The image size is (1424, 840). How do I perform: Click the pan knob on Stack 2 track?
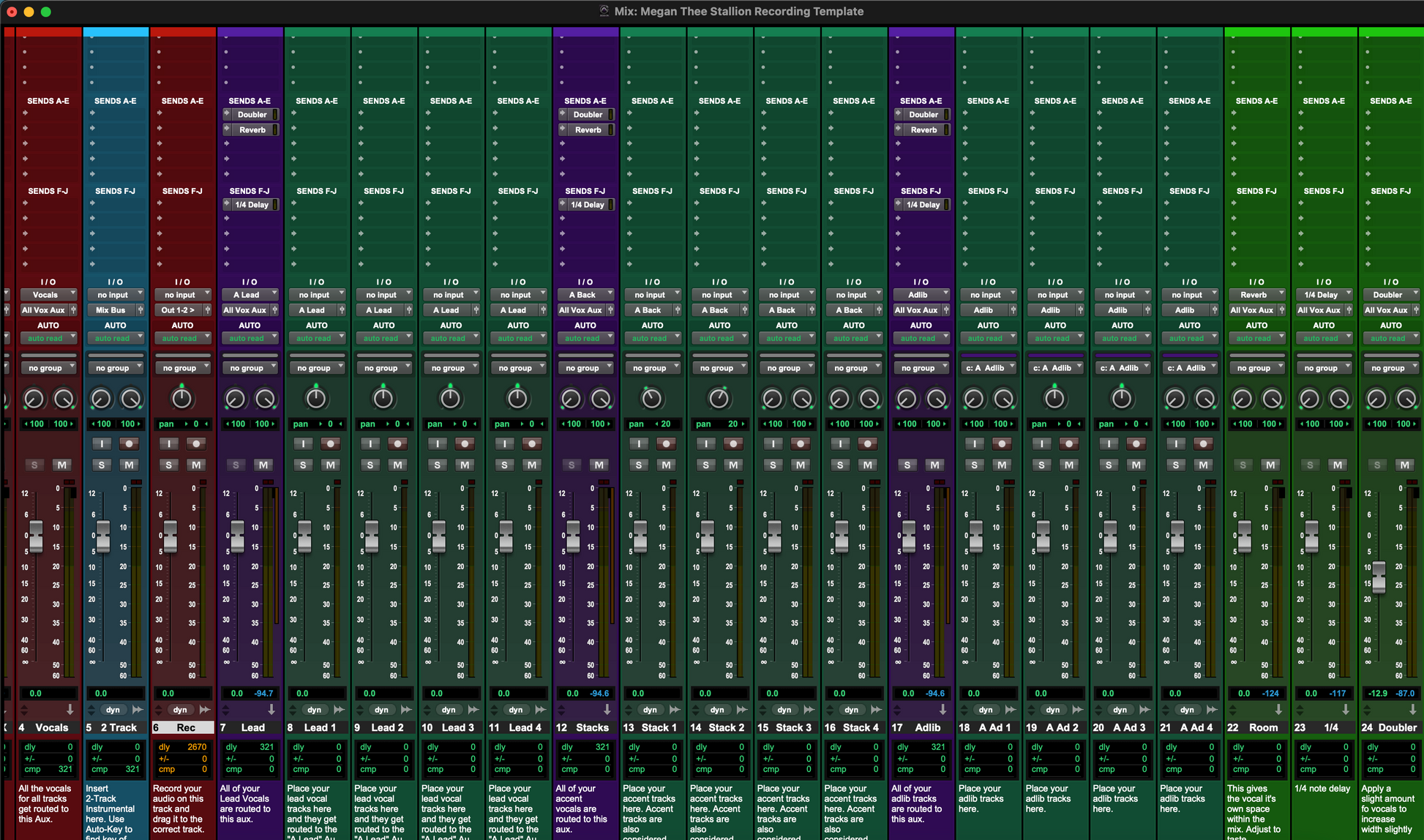tap(719, 399)
